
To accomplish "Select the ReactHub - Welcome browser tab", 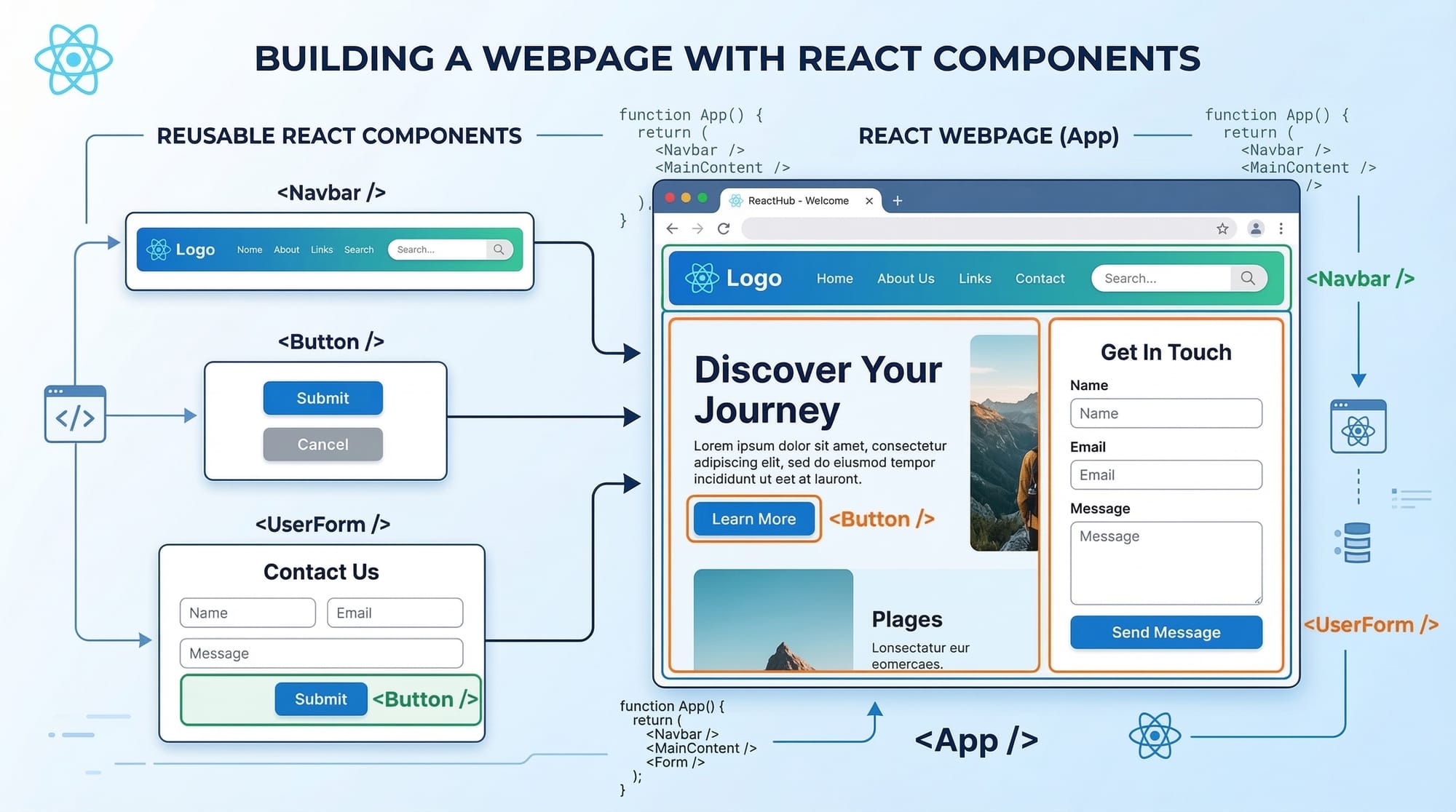I will 799,201.
